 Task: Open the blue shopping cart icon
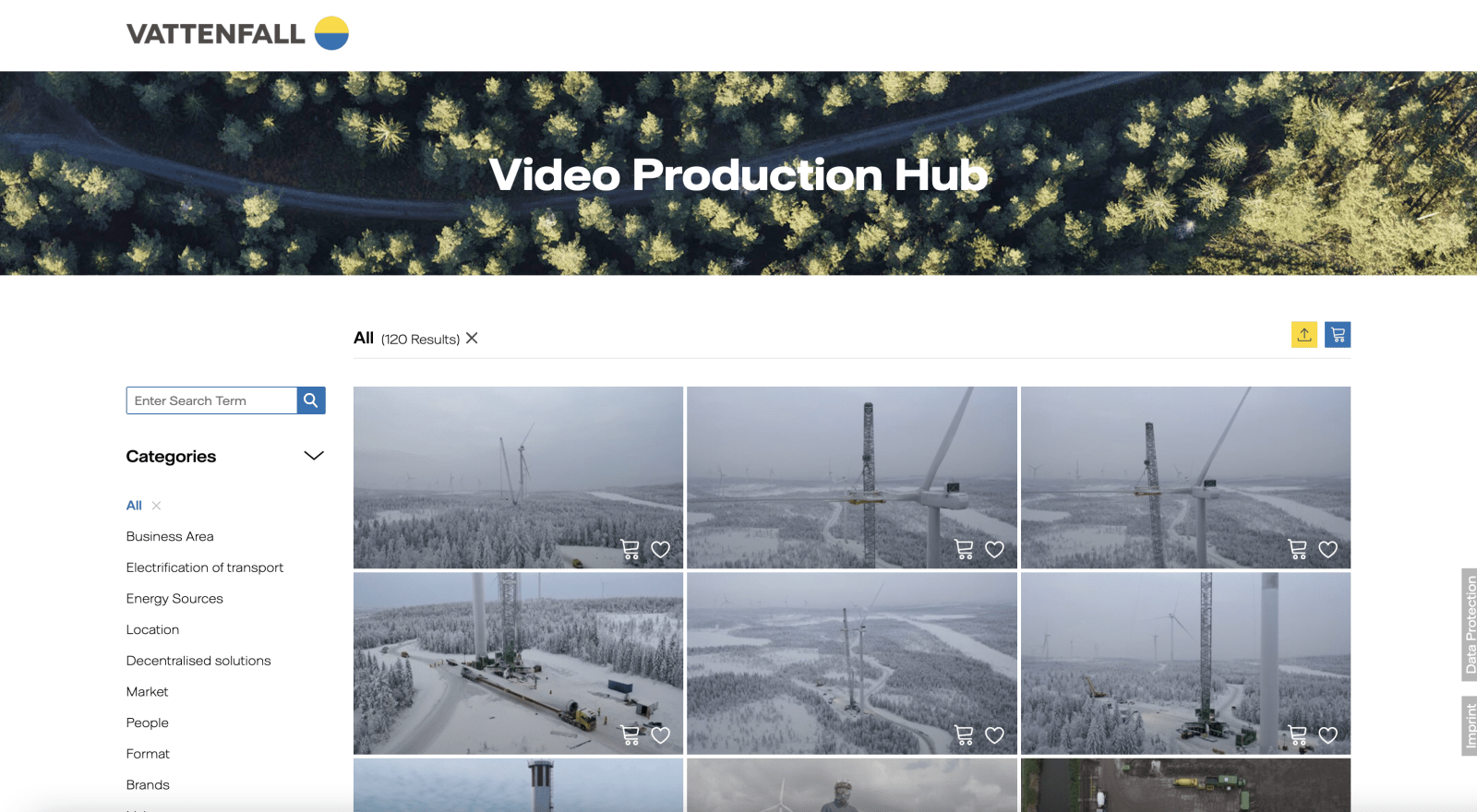(1338, 335)
